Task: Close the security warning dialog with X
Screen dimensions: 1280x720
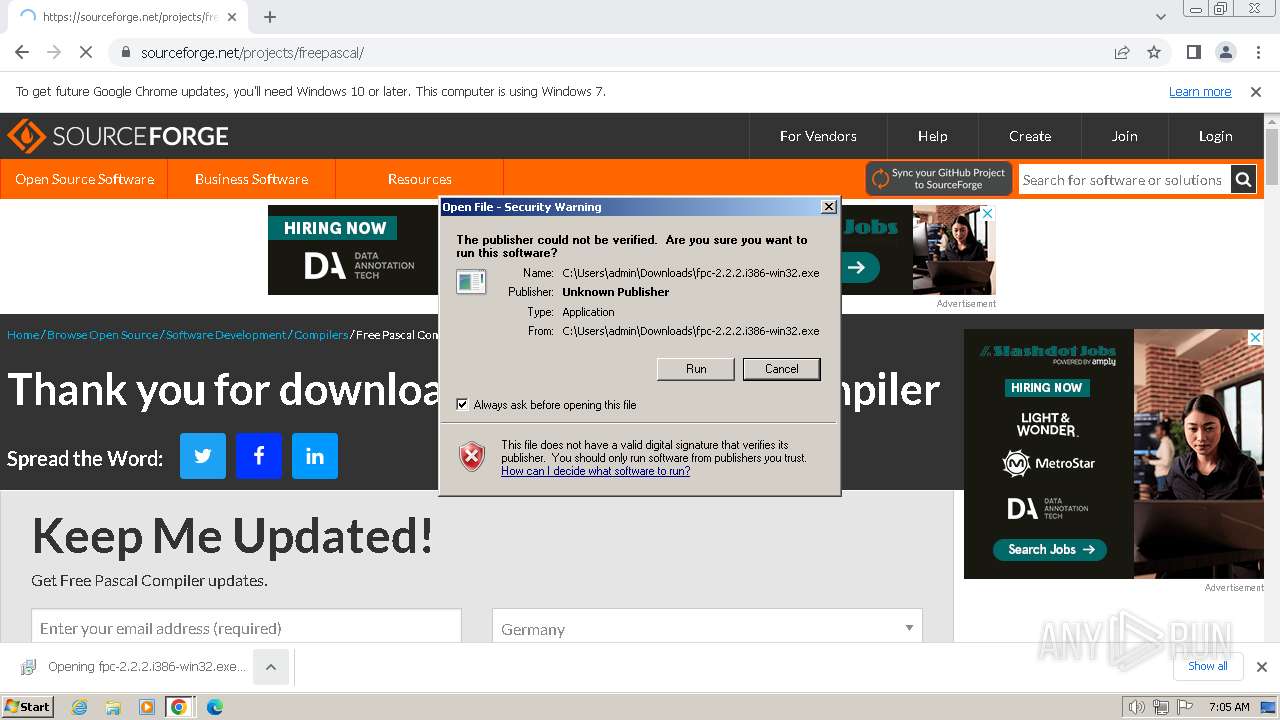Action: [828, 207]
